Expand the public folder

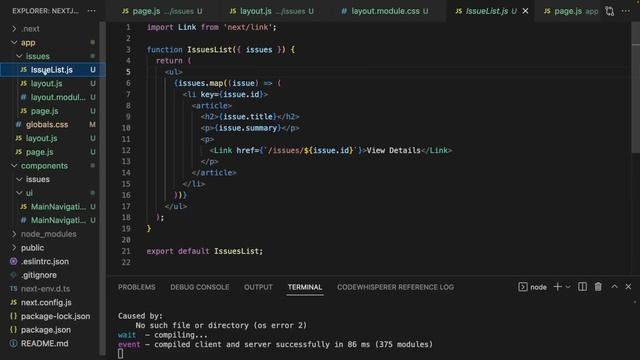click(14, 248)
